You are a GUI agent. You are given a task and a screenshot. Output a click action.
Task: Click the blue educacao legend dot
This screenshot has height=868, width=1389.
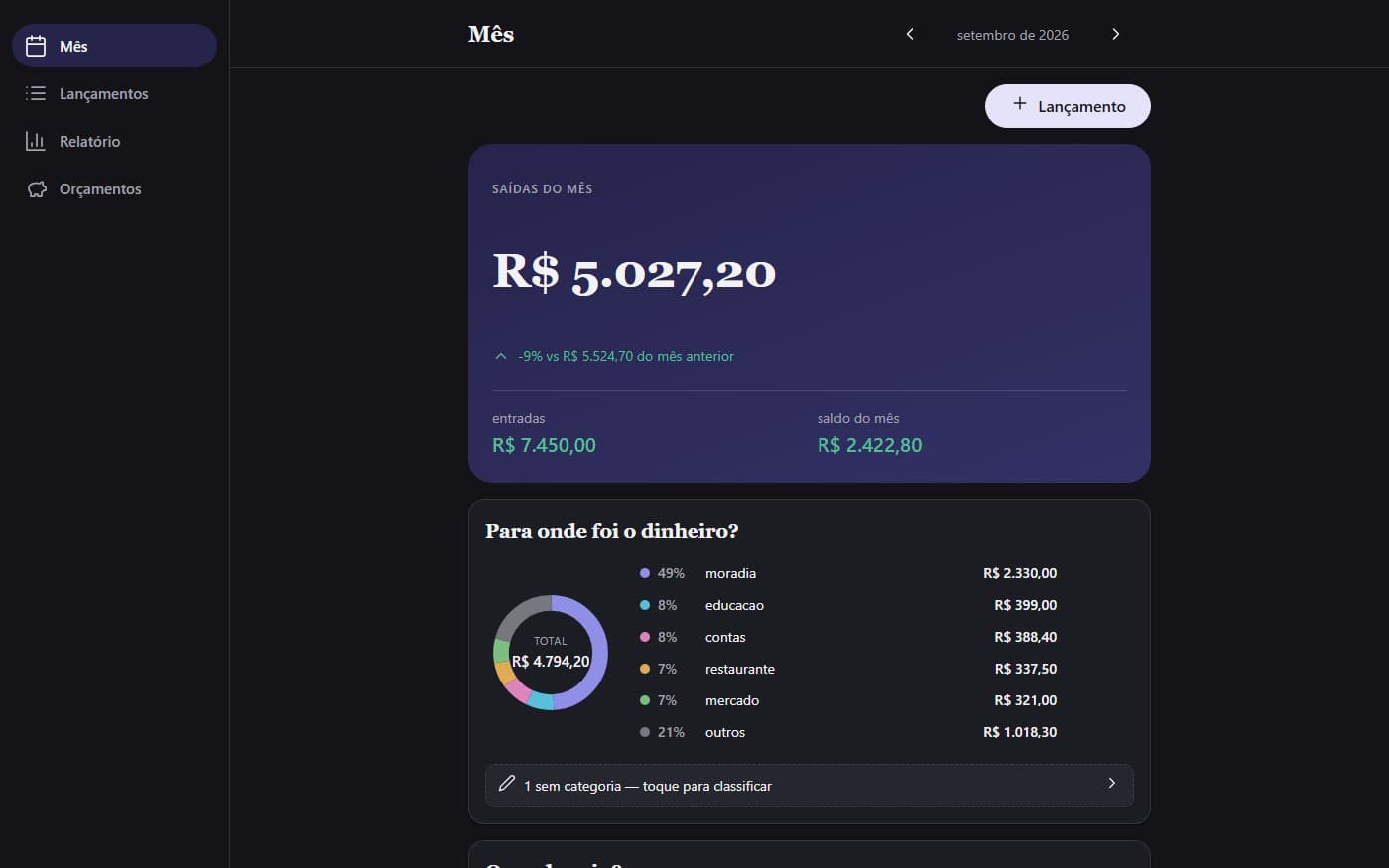click(645, 605)
